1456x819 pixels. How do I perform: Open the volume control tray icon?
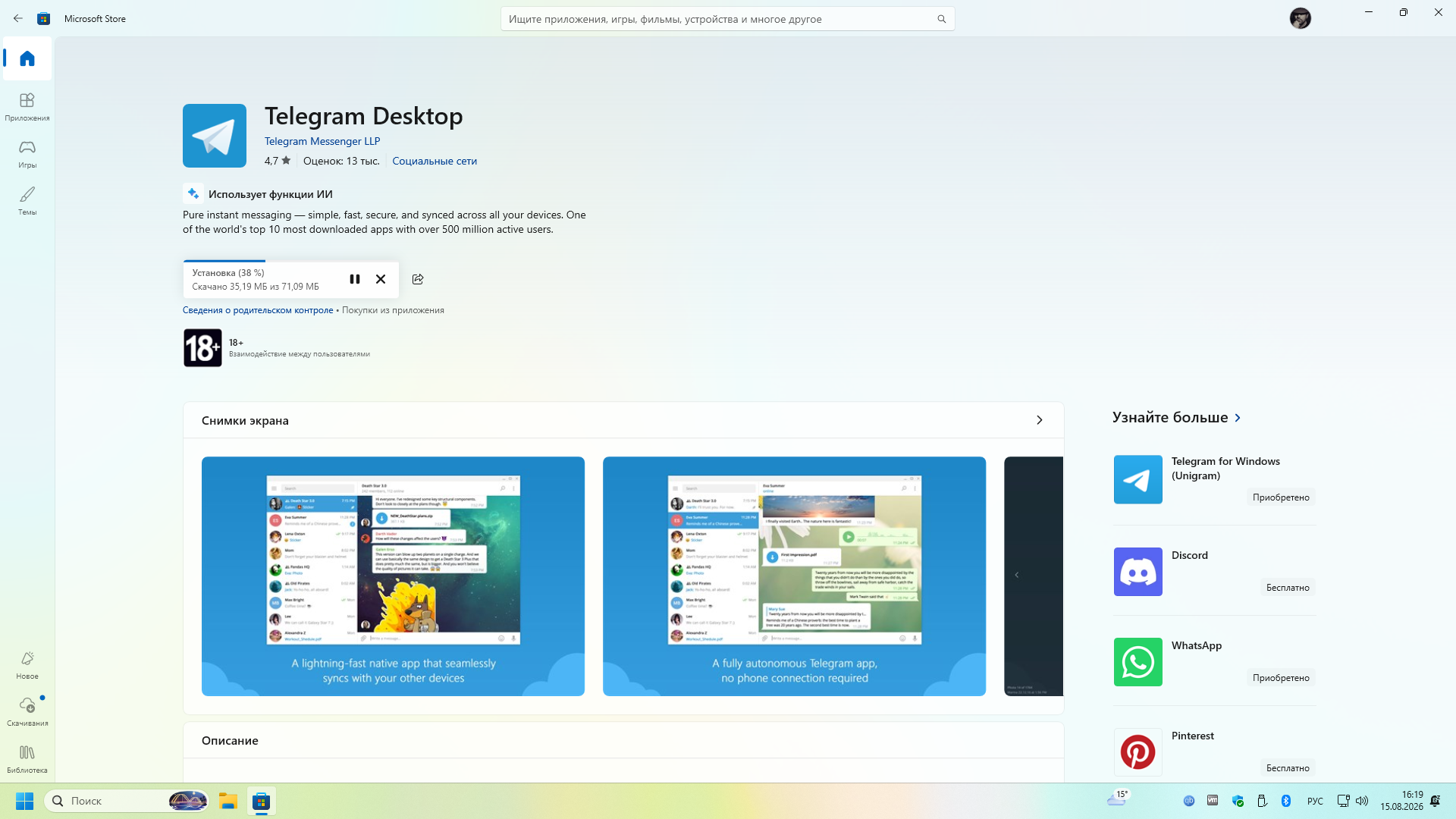(1362, 801)
